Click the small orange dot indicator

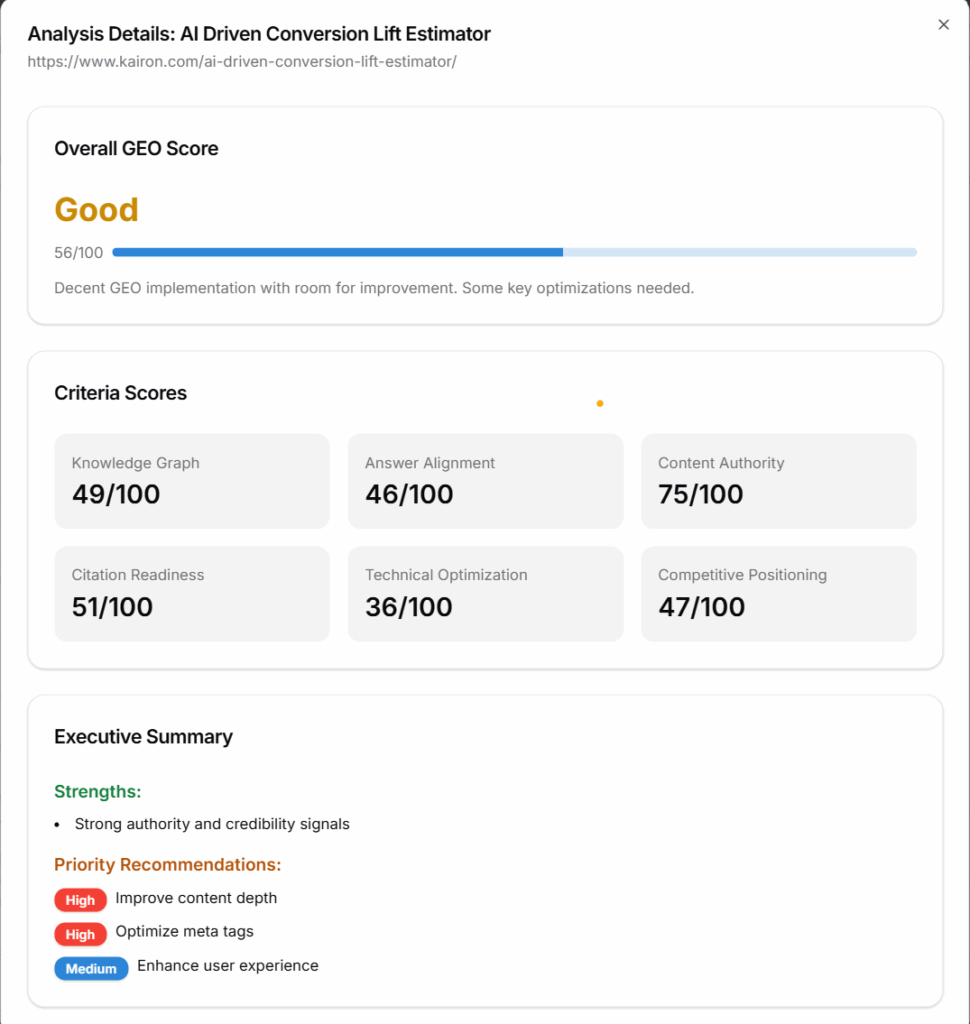600,403
